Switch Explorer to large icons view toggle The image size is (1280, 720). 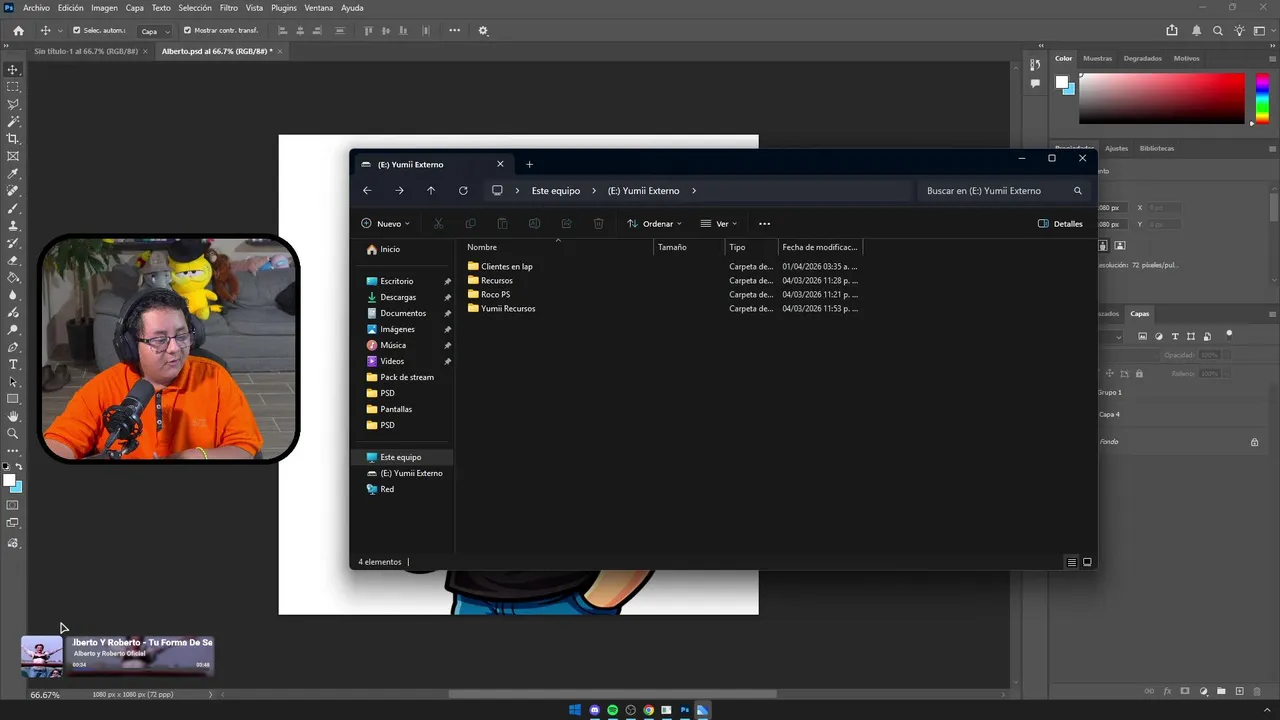[1087, 562]
